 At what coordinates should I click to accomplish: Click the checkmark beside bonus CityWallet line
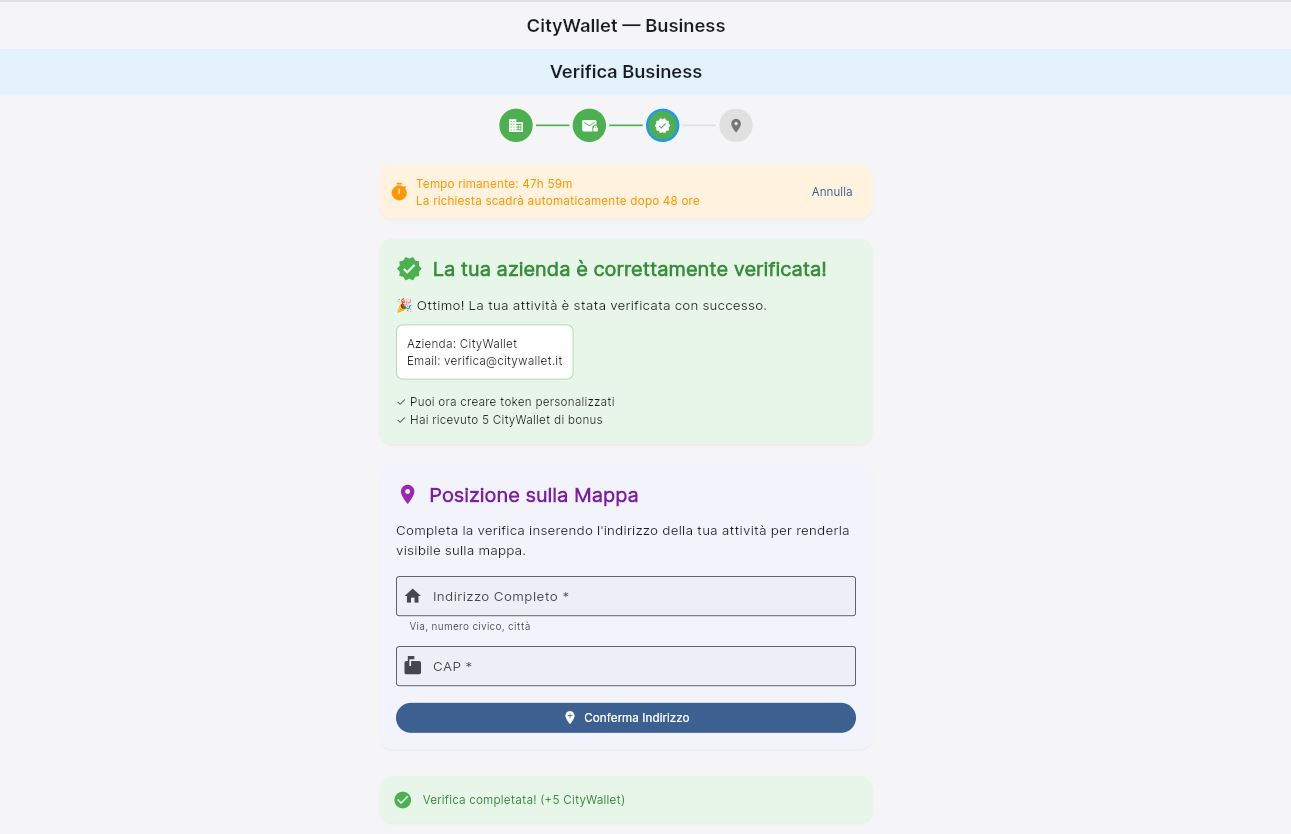click(401, 420)
